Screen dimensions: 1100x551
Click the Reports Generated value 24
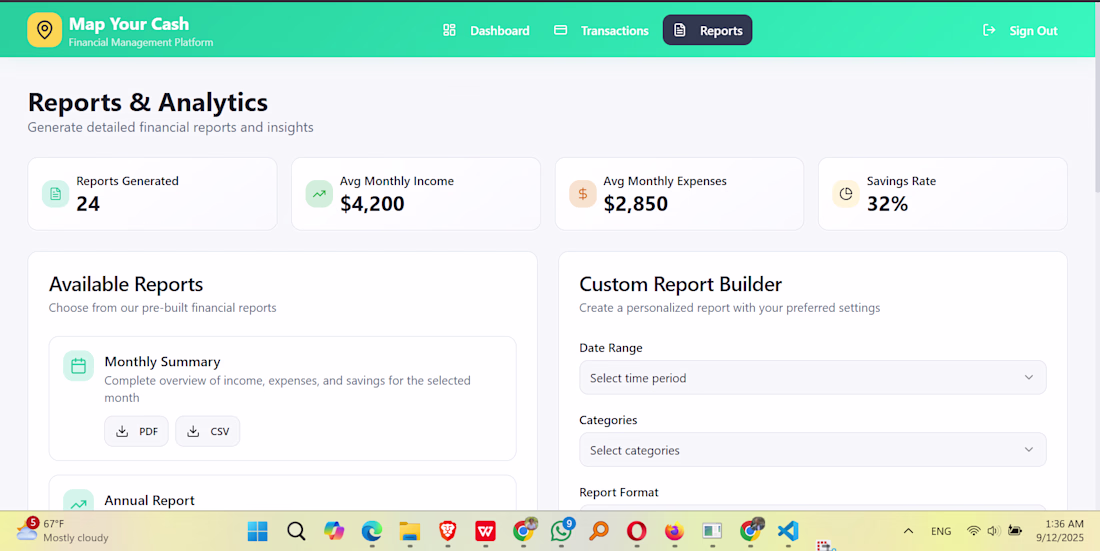[x=88, y=204]
